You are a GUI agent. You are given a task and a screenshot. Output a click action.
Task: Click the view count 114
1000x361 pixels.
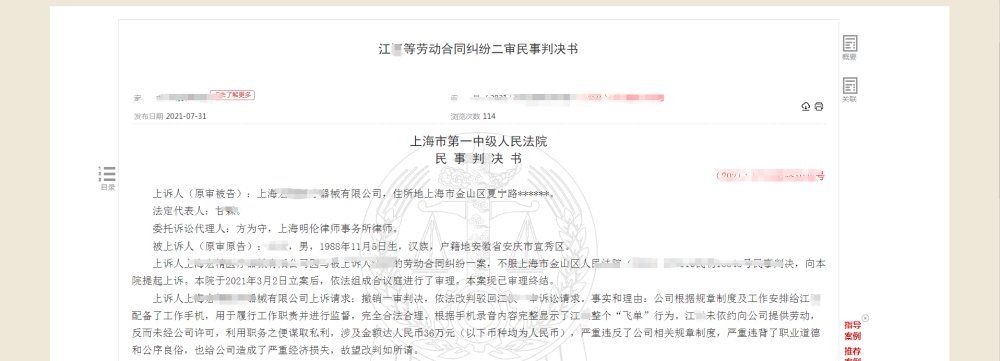tap(489, 116)
